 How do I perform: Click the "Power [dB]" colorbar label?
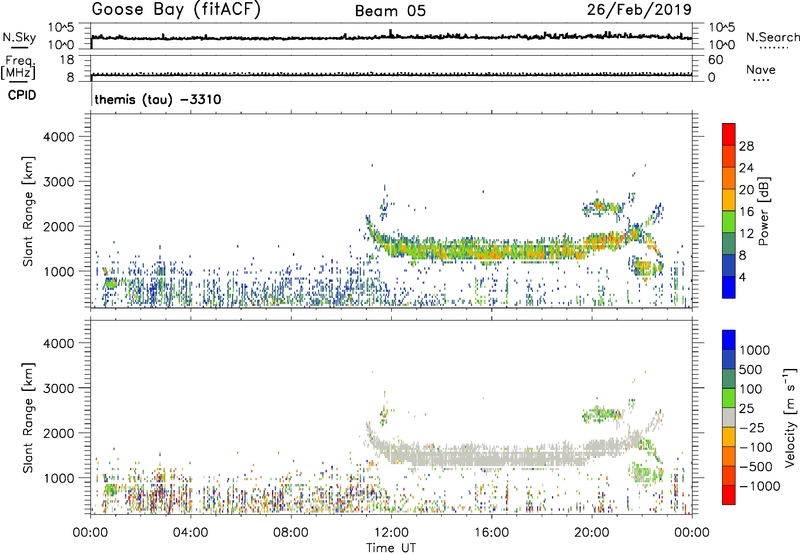coord(763,211)
